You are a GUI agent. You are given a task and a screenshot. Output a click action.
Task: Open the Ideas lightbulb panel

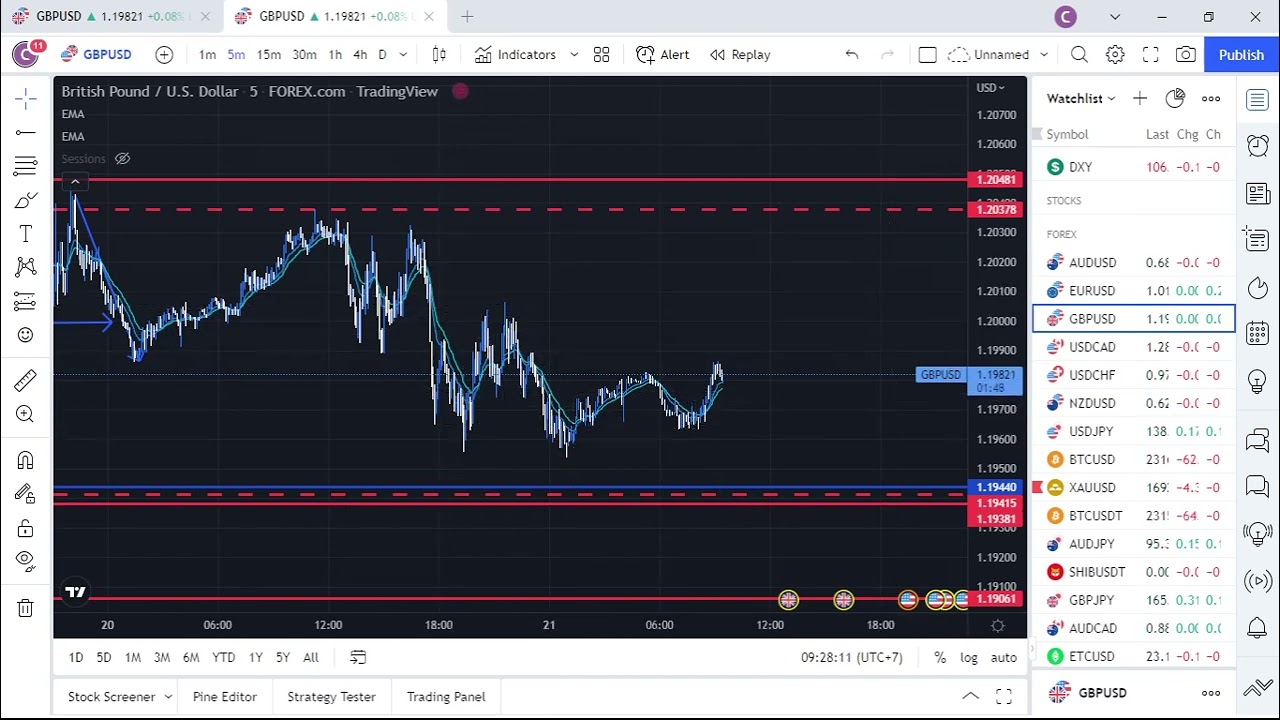(x=1258, y=382)
